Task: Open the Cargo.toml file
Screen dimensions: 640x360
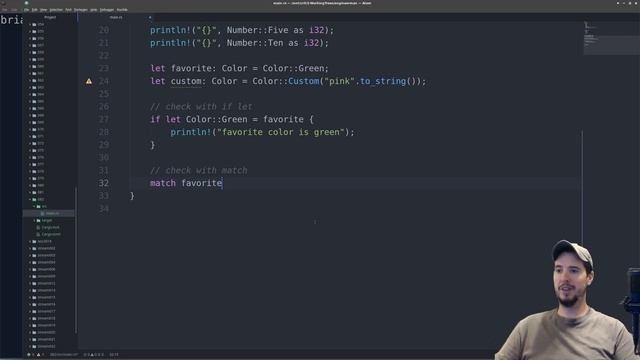Action: [x=49, y=234]
